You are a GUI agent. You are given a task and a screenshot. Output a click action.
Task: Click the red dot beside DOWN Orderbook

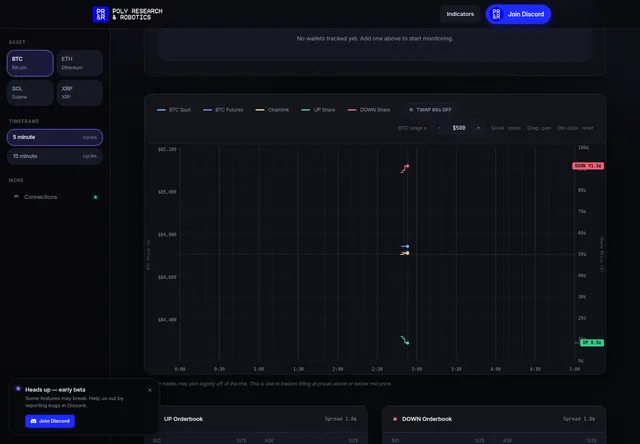tap(395, 419)
